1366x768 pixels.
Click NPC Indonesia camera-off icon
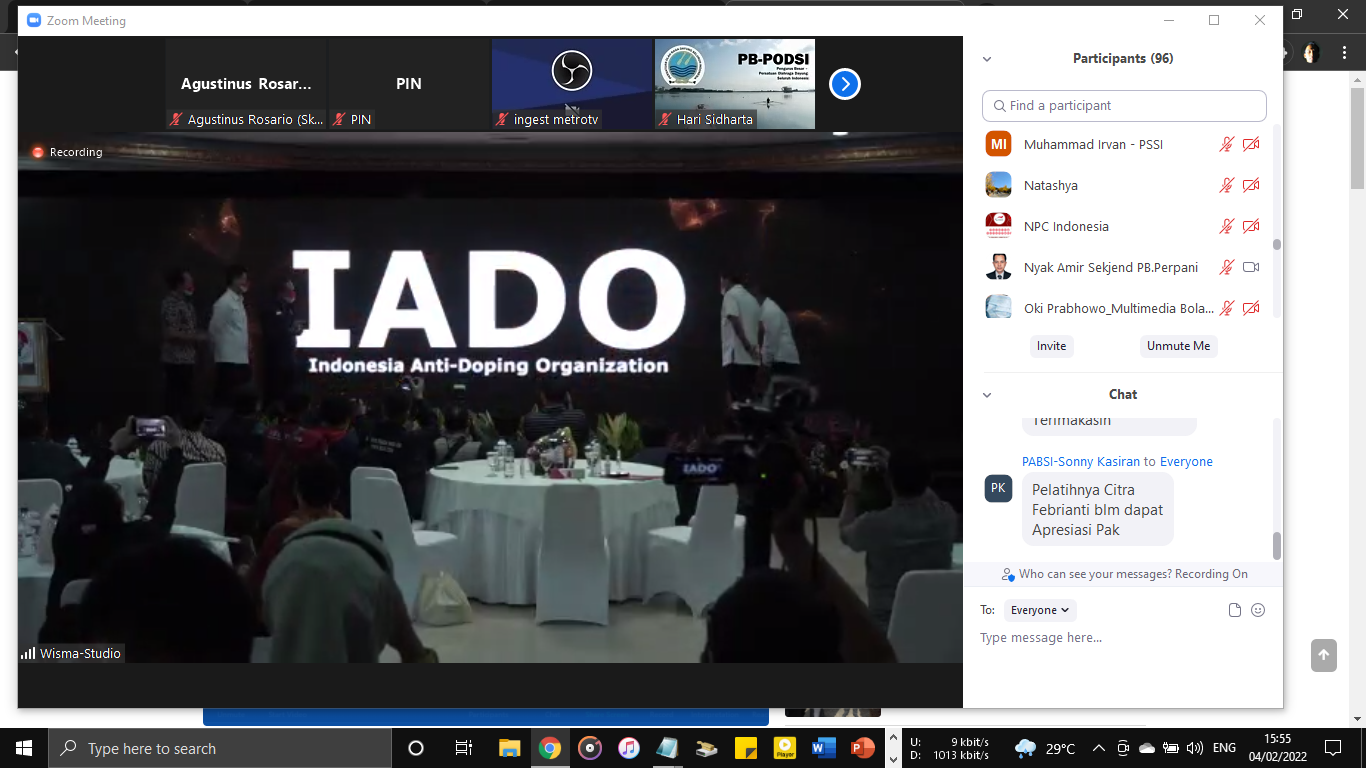(x=1251, y=227)
